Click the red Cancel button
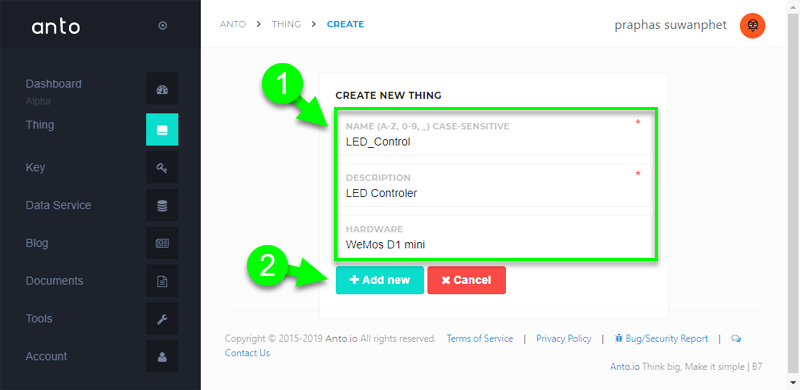Viewport: 800px width, 390px height. pos(466,280)
